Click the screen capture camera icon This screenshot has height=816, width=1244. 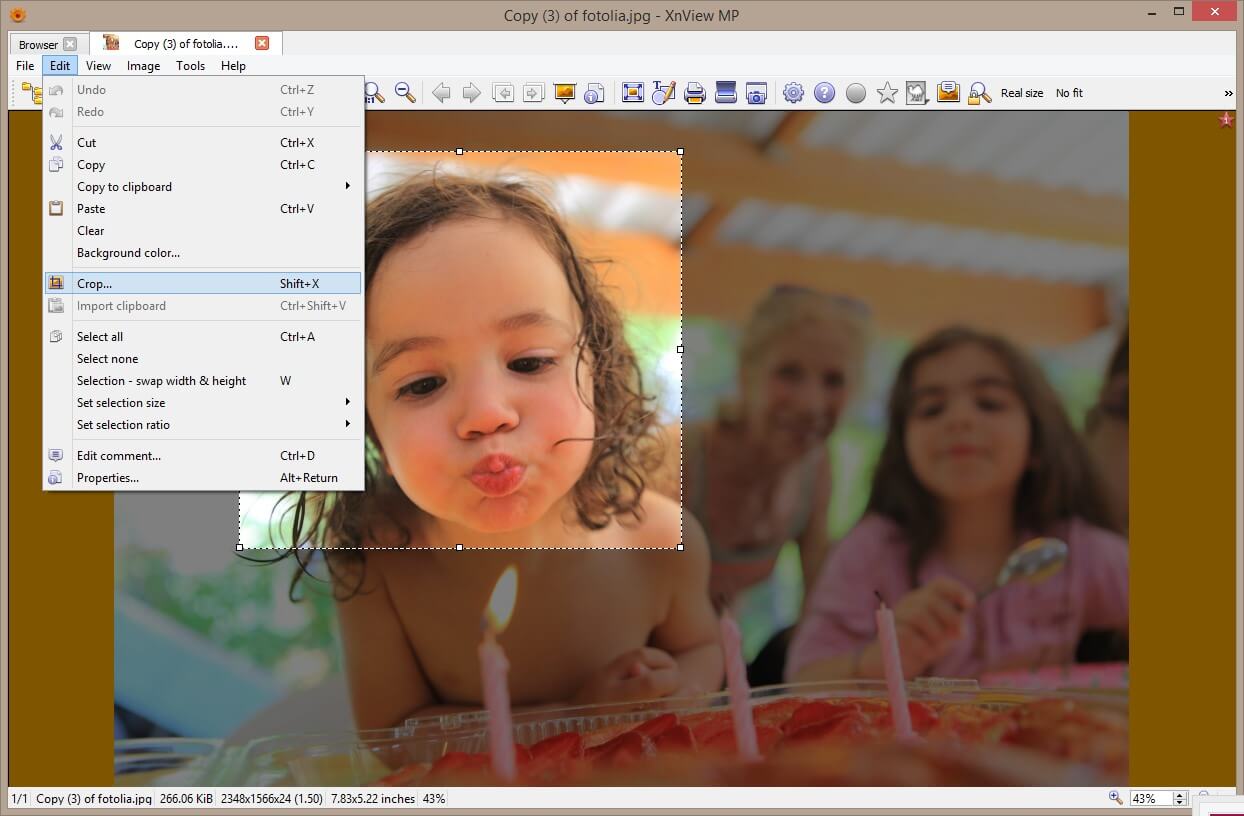[x=757, y=93]
